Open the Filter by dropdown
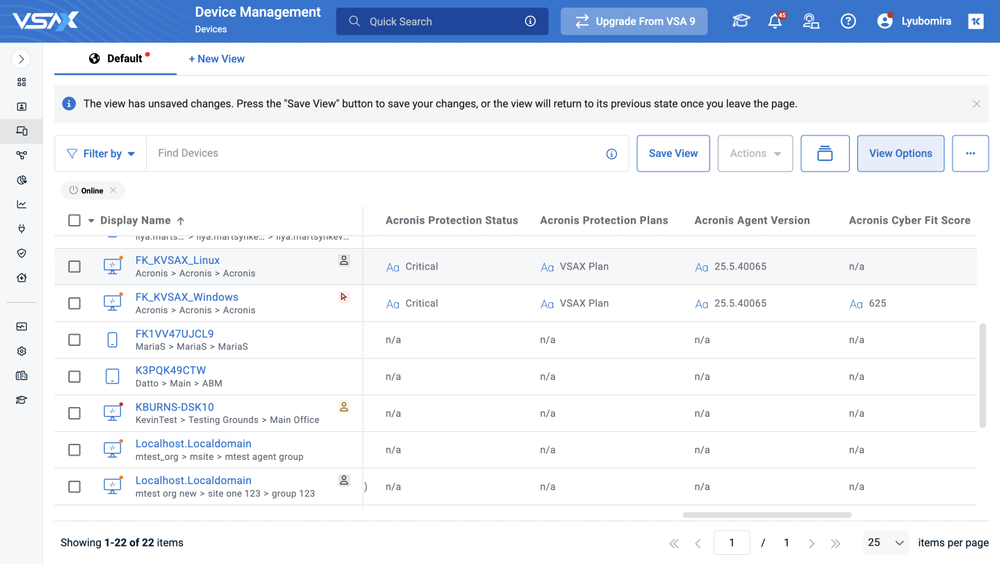This screenshot has height=564, width=1000. pos(101,153)
